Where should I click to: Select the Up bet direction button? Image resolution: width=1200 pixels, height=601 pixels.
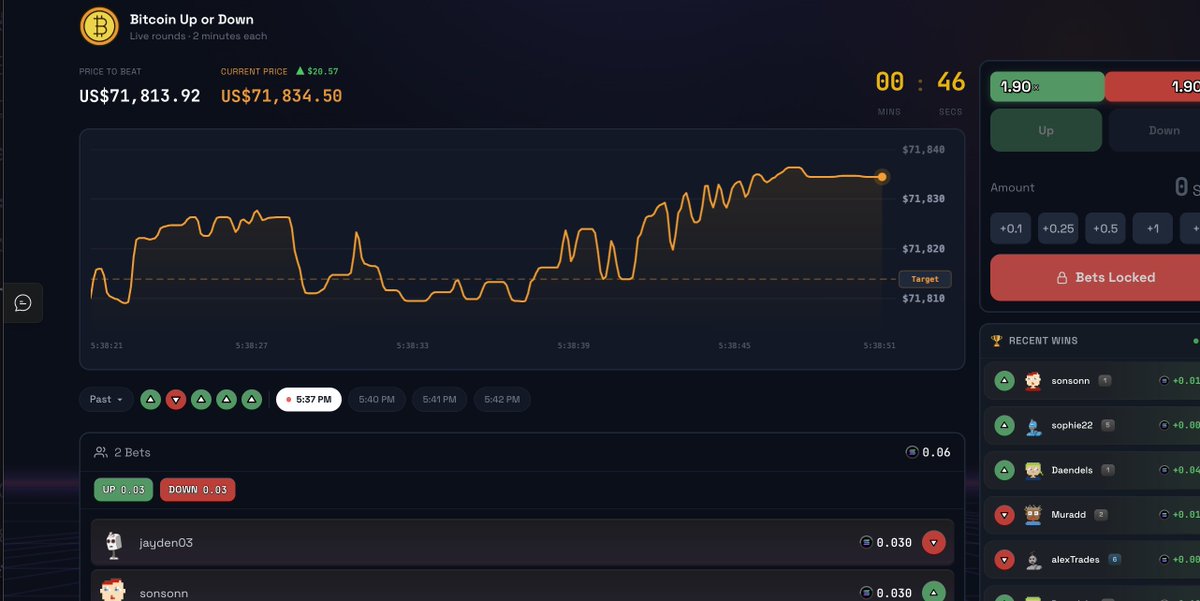click(x=1046, y=130)
